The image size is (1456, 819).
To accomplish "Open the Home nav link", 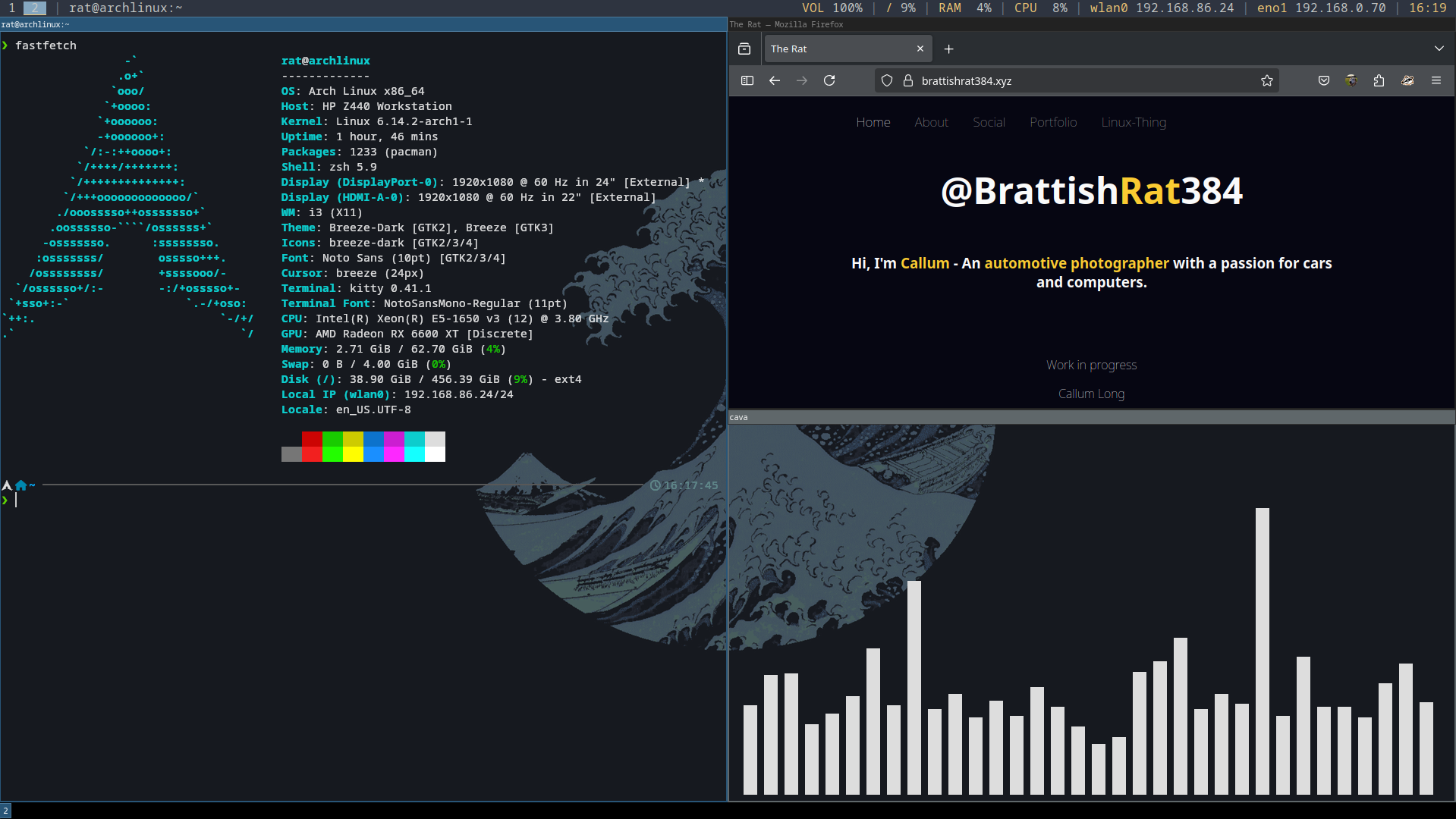I will [x=873, y=122].
